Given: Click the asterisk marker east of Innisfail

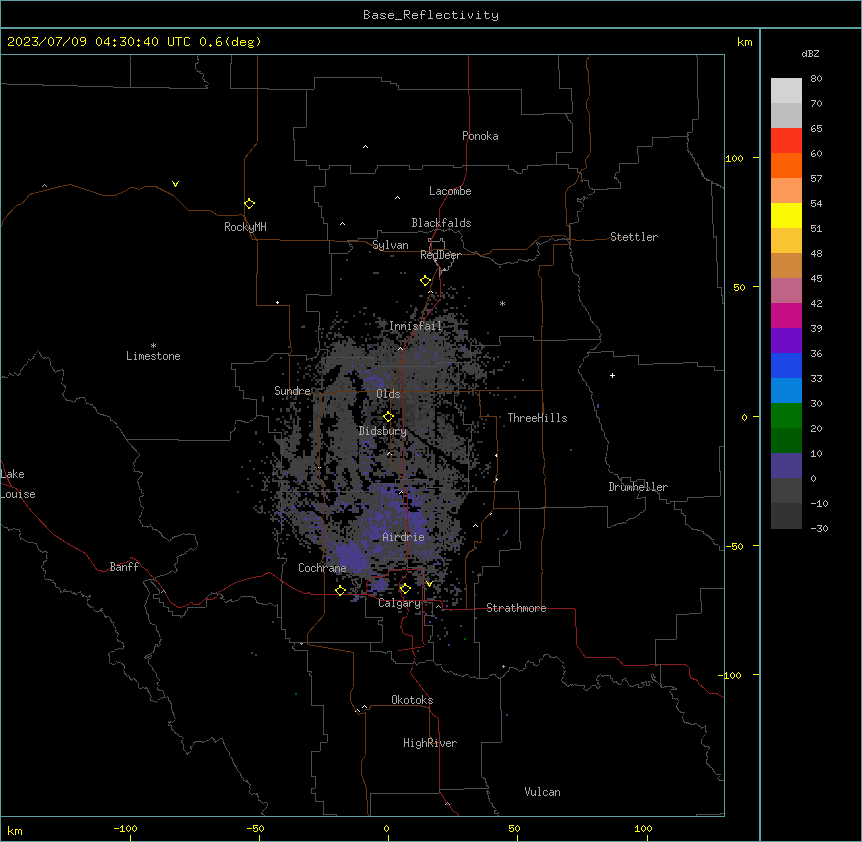Looking at the screenshot, I should 502,304.
